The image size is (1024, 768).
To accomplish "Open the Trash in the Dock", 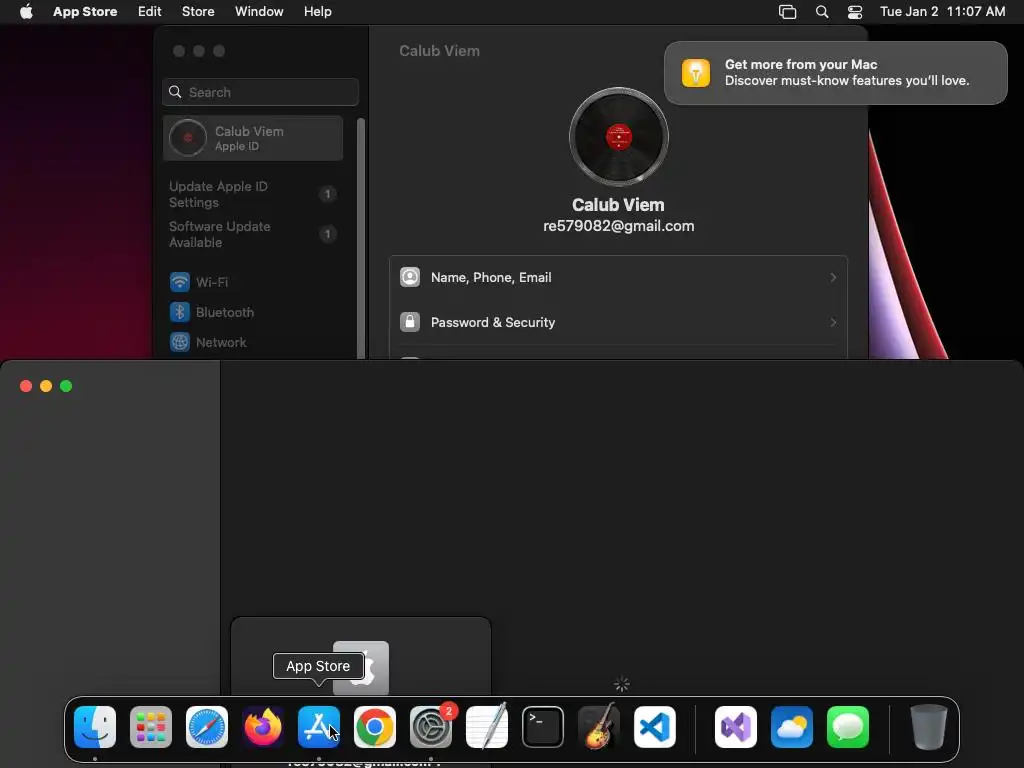I will click(x=929, y=727).
